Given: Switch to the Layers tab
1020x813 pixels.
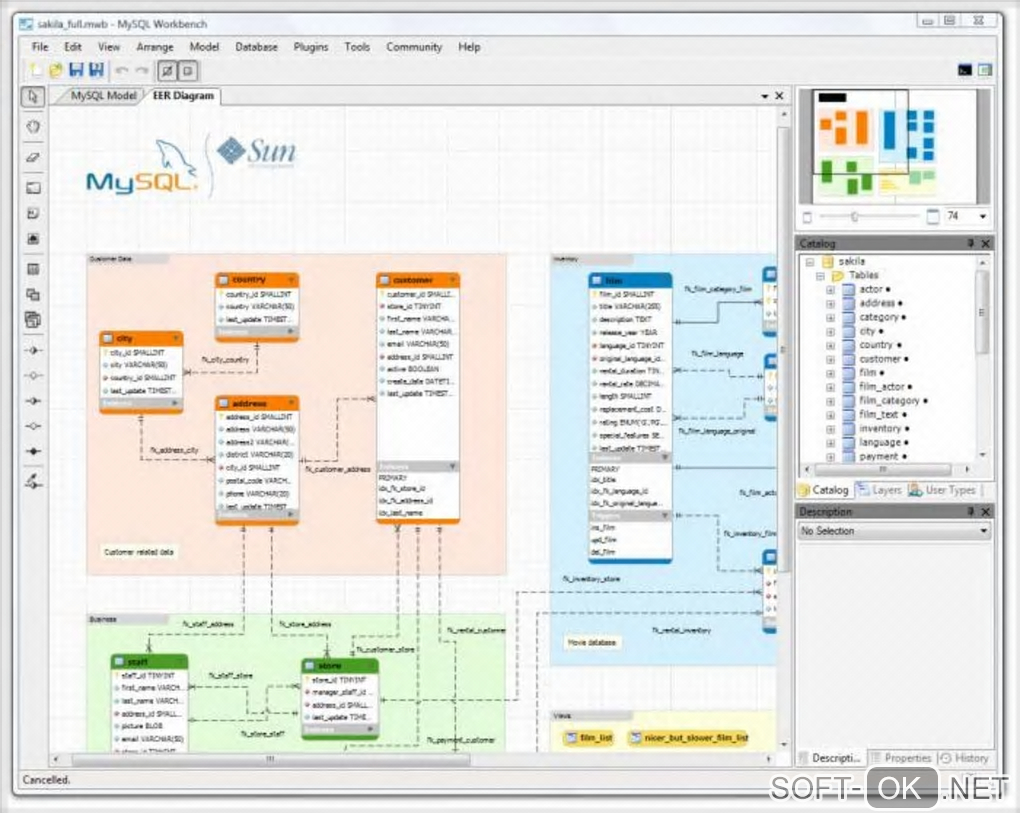Looking at the screenshot, I should [x=879, y=490].
